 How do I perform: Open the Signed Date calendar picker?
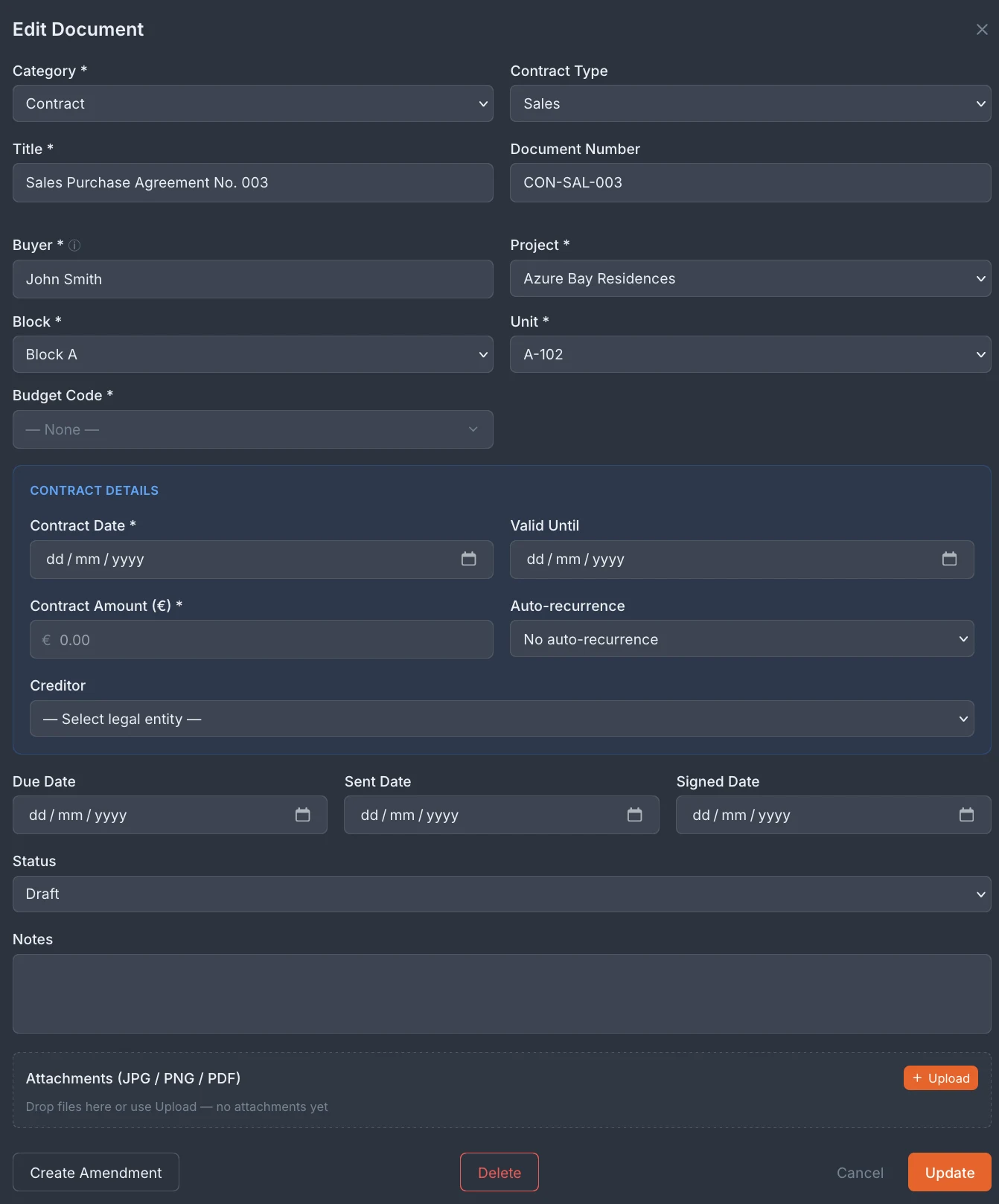click(x=966, y=815)
